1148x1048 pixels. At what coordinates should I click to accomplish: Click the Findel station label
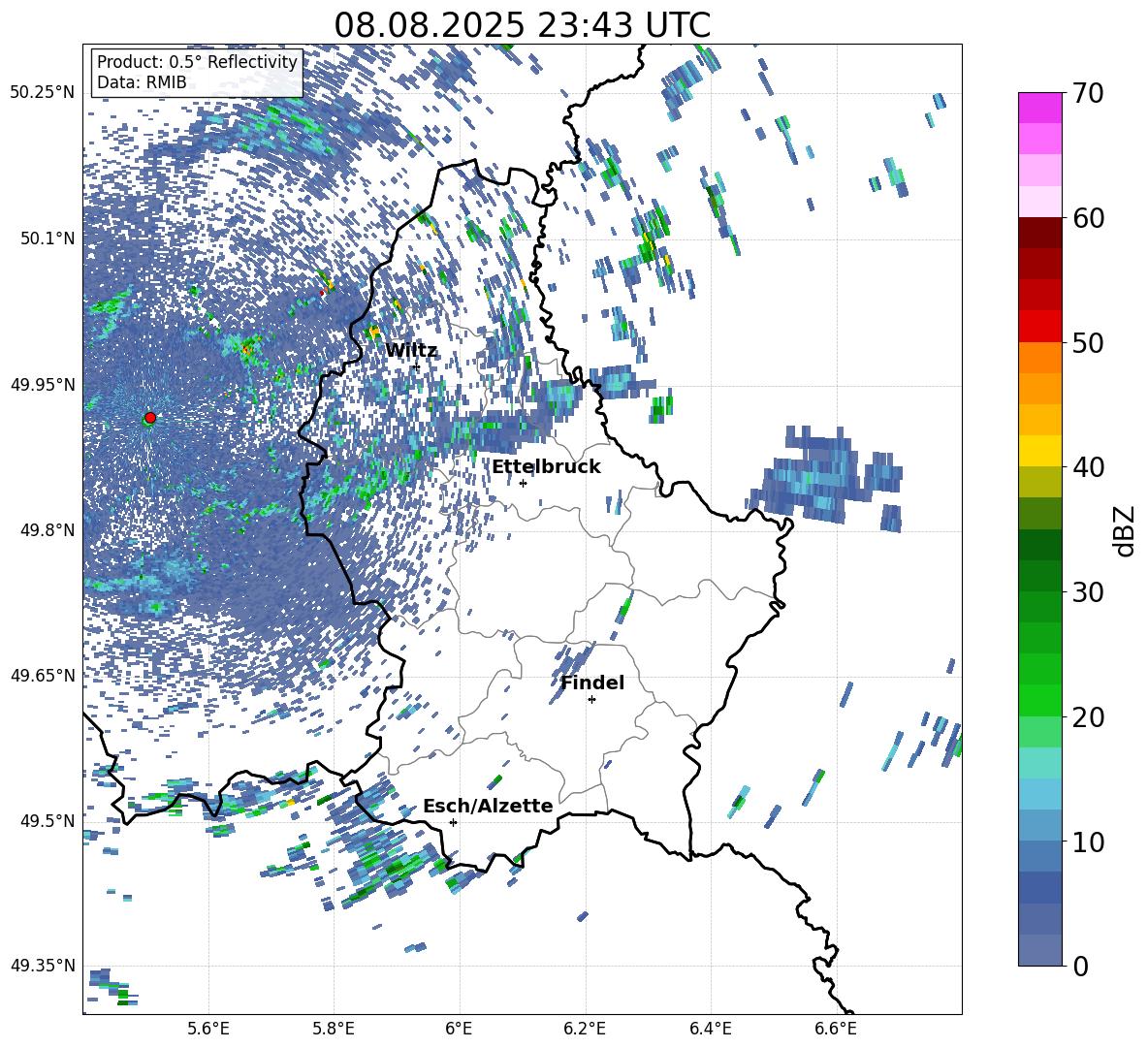[592, 683]
